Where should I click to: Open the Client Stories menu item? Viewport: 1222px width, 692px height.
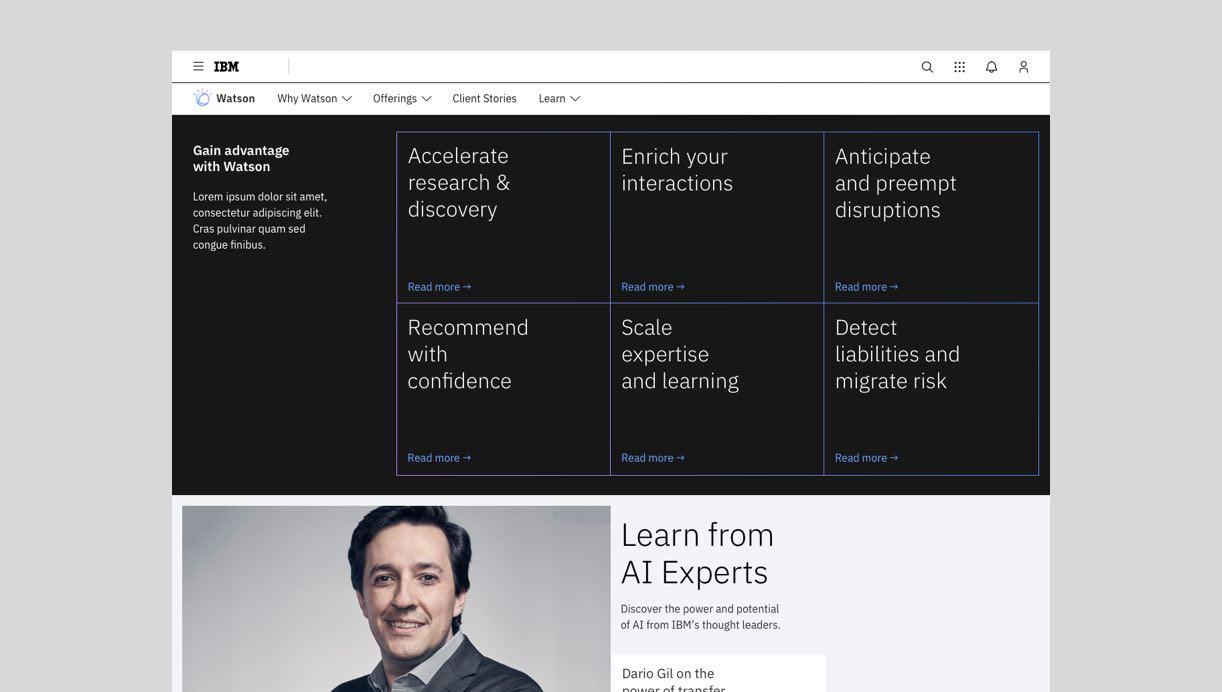click(x=484, y=98)
